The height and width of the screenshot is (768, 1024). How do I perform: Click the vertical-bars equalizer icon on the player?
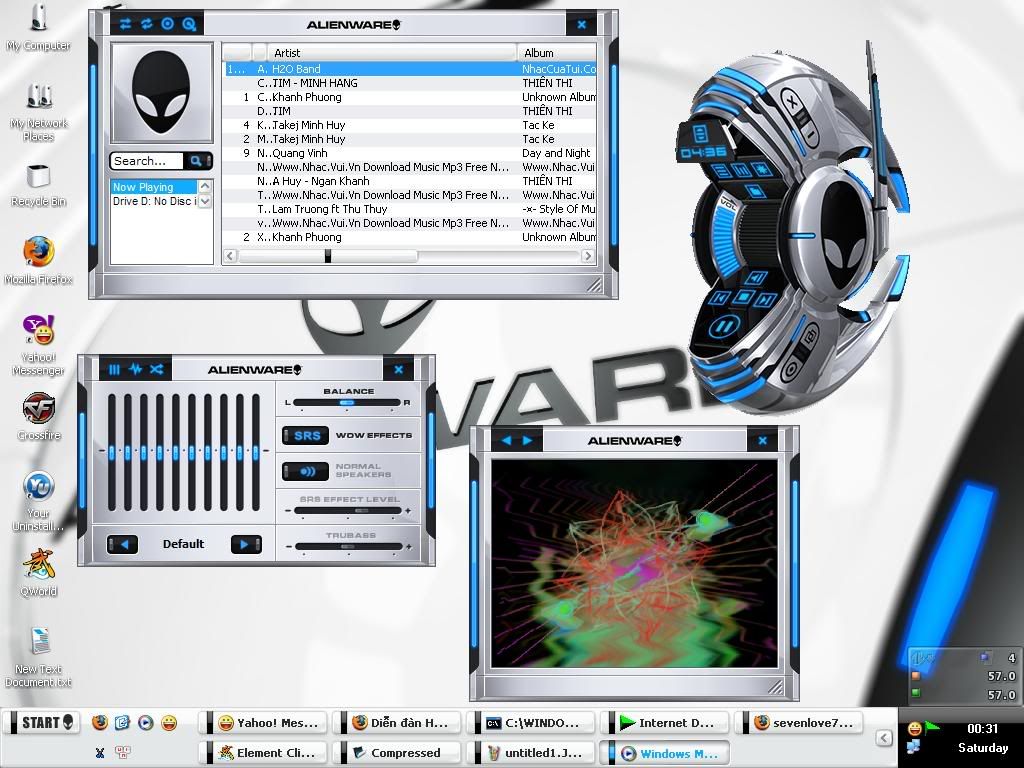pyautogui.click(x=741, y=170)
